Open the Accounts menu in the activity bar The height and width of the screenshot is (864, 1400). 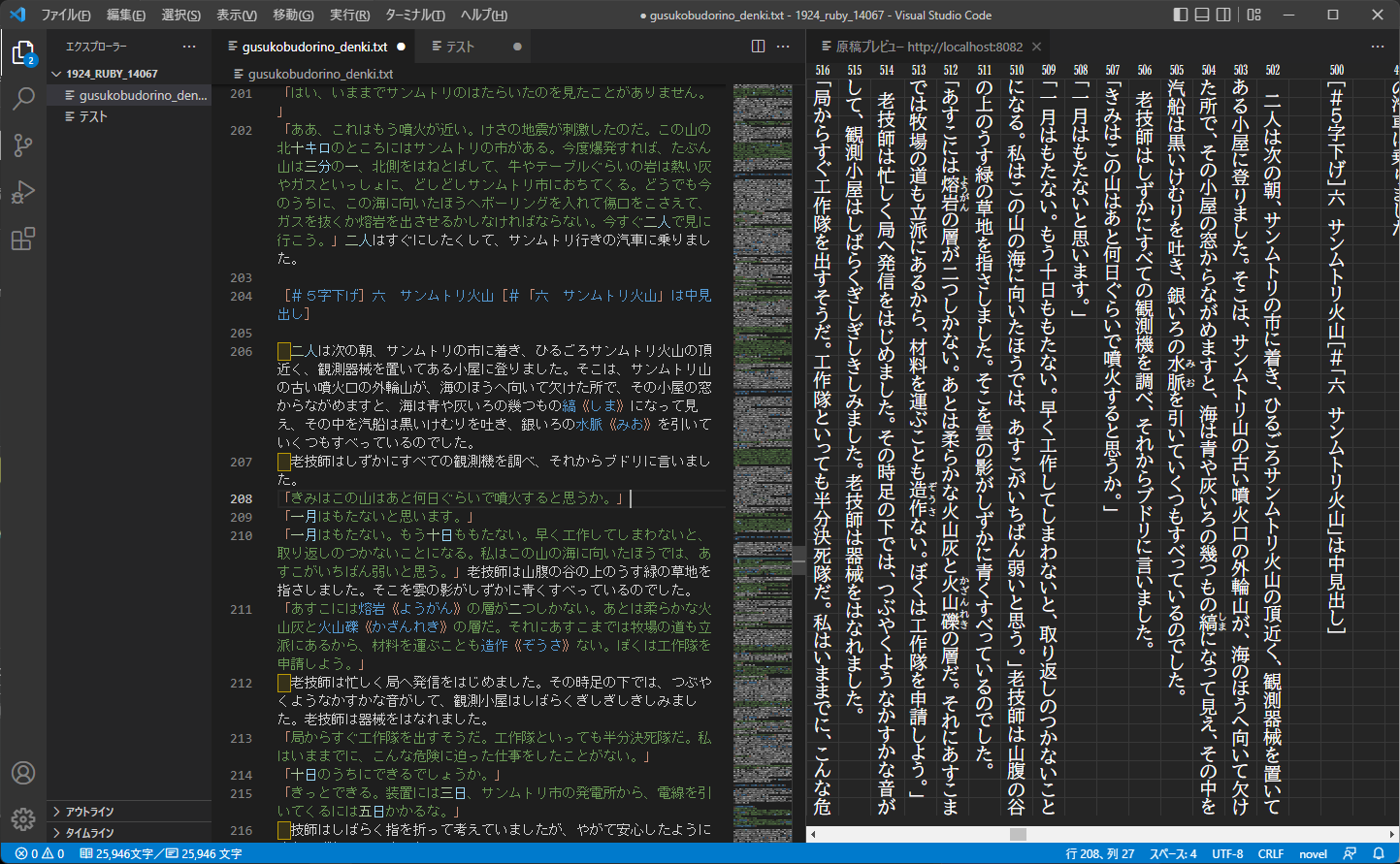23,773
